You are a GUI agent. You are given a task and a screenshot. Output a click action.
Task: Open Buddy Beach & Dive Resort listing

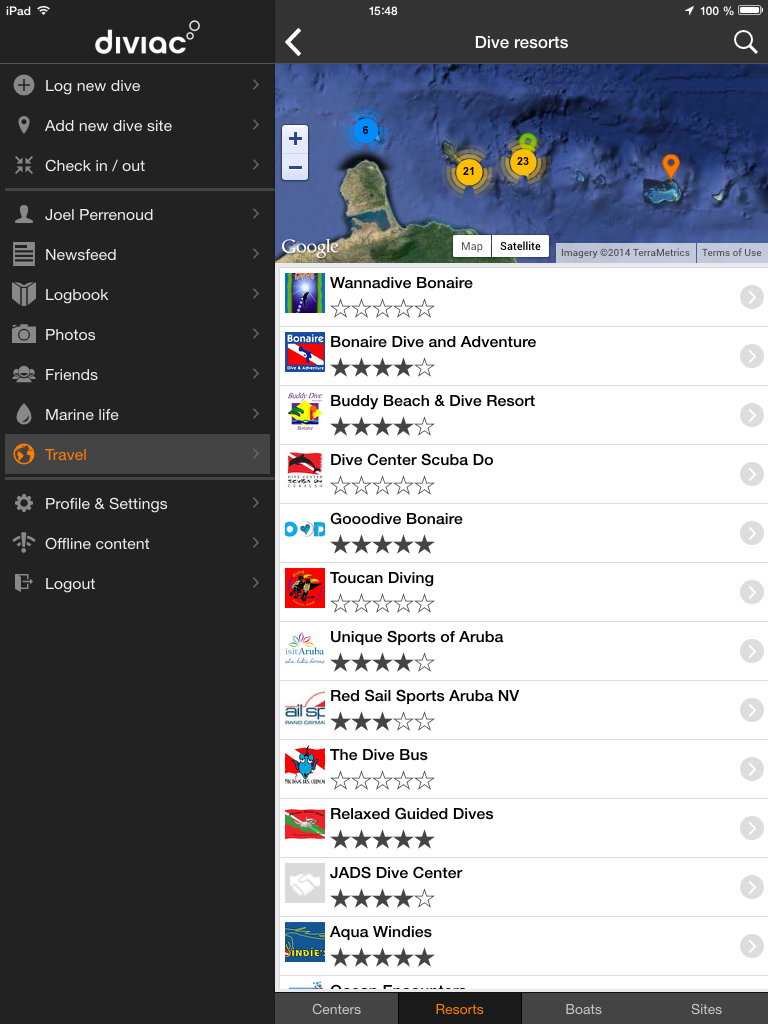pos(524,415)
